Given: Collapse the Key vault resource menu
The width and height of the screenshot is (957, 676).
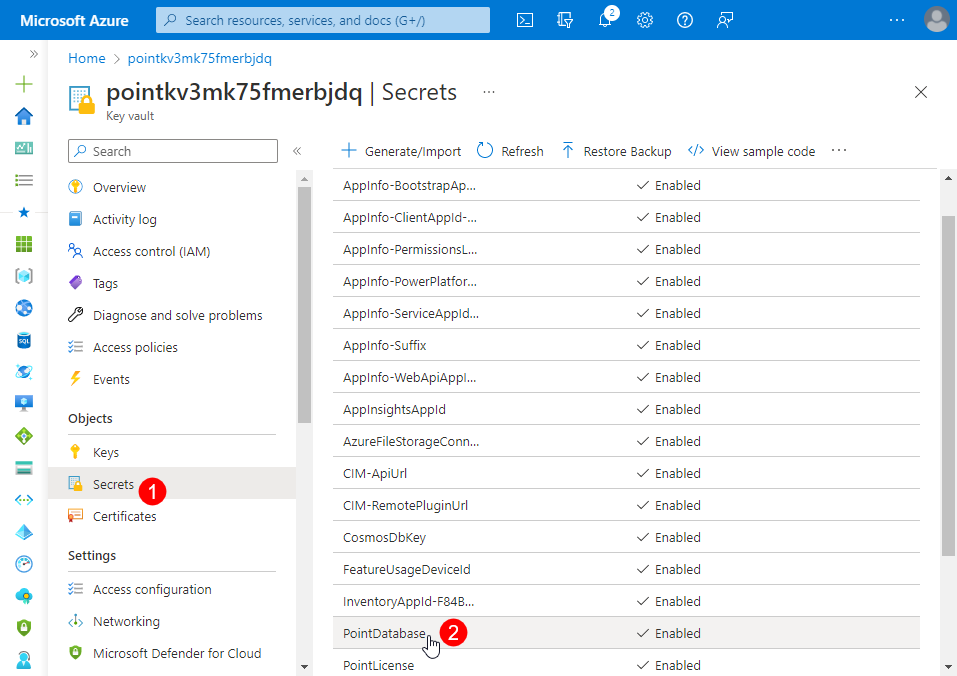Looking at the screenshot, I should tap(297, 151).
